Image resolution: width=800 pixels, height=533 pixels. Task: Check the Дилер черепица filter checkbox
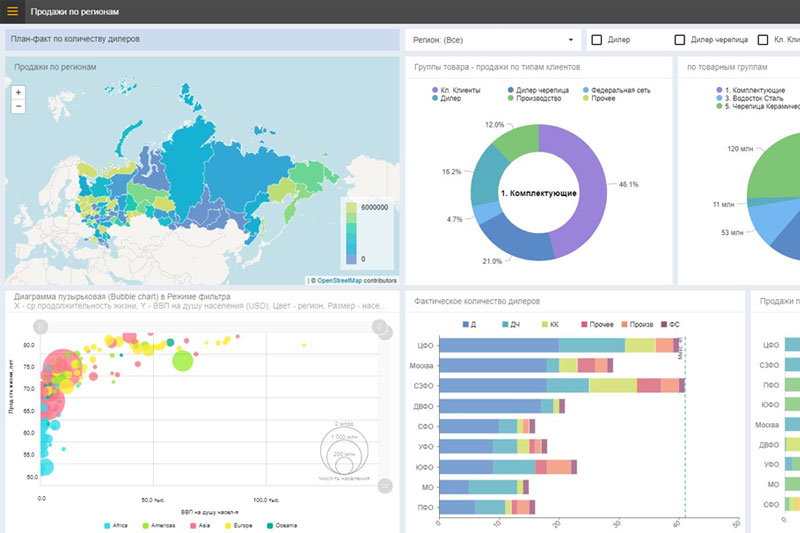[680, 40]
